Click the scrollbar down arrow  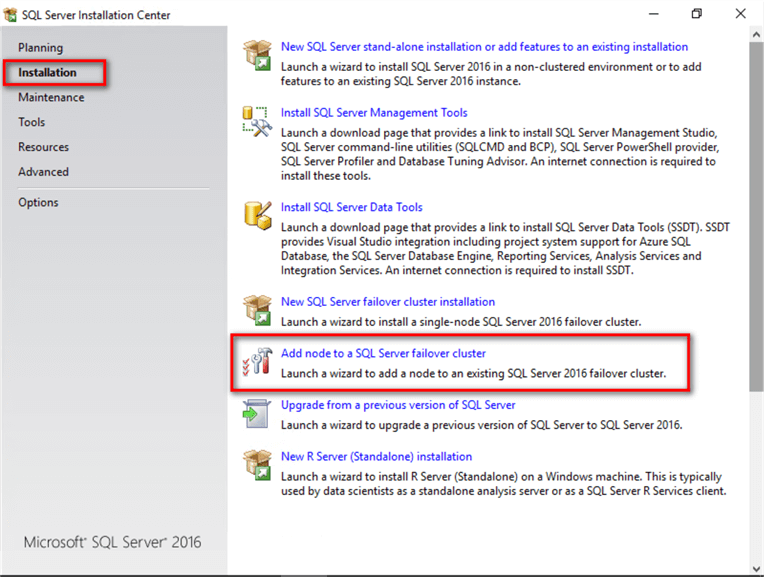click(756, 568)
